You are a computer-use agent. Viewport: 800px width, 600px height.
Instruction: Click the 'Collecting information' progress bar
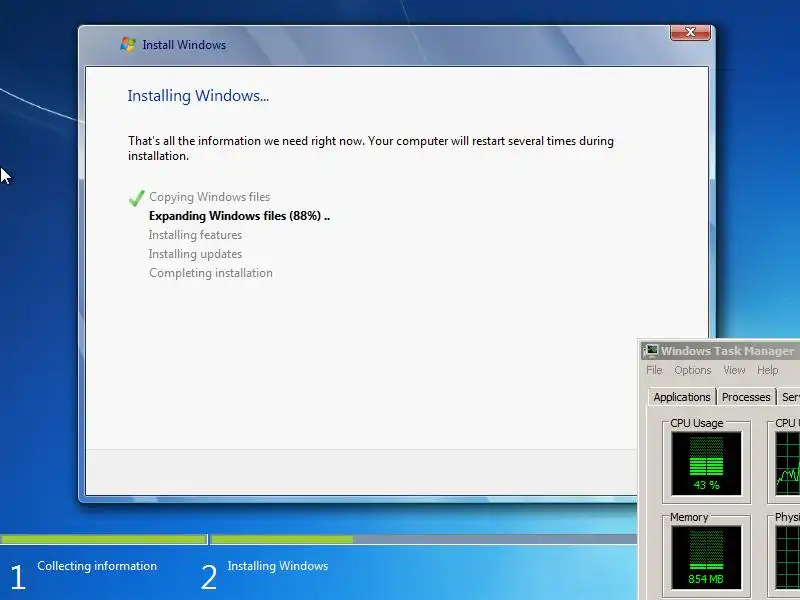[103, 539]
